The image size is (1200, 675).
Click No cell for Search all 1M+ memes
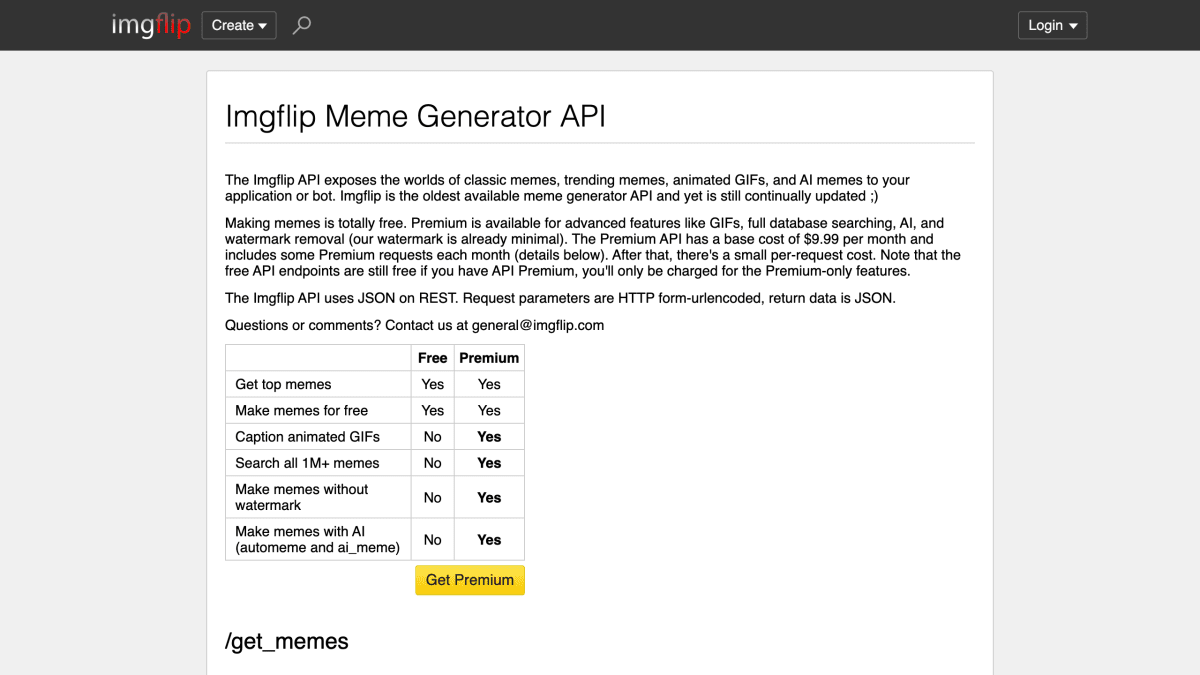(432, 463)
